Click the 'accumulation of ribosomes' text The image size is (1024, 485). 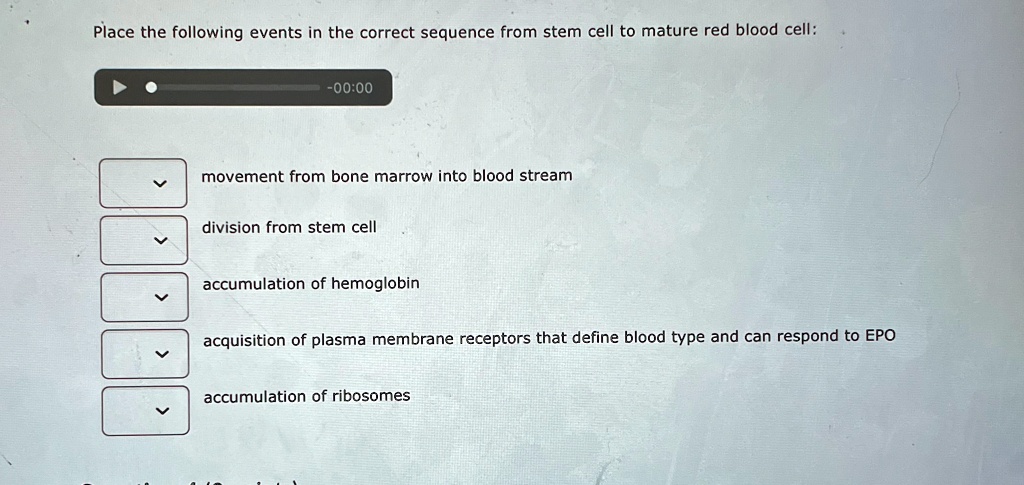(307, 396)
